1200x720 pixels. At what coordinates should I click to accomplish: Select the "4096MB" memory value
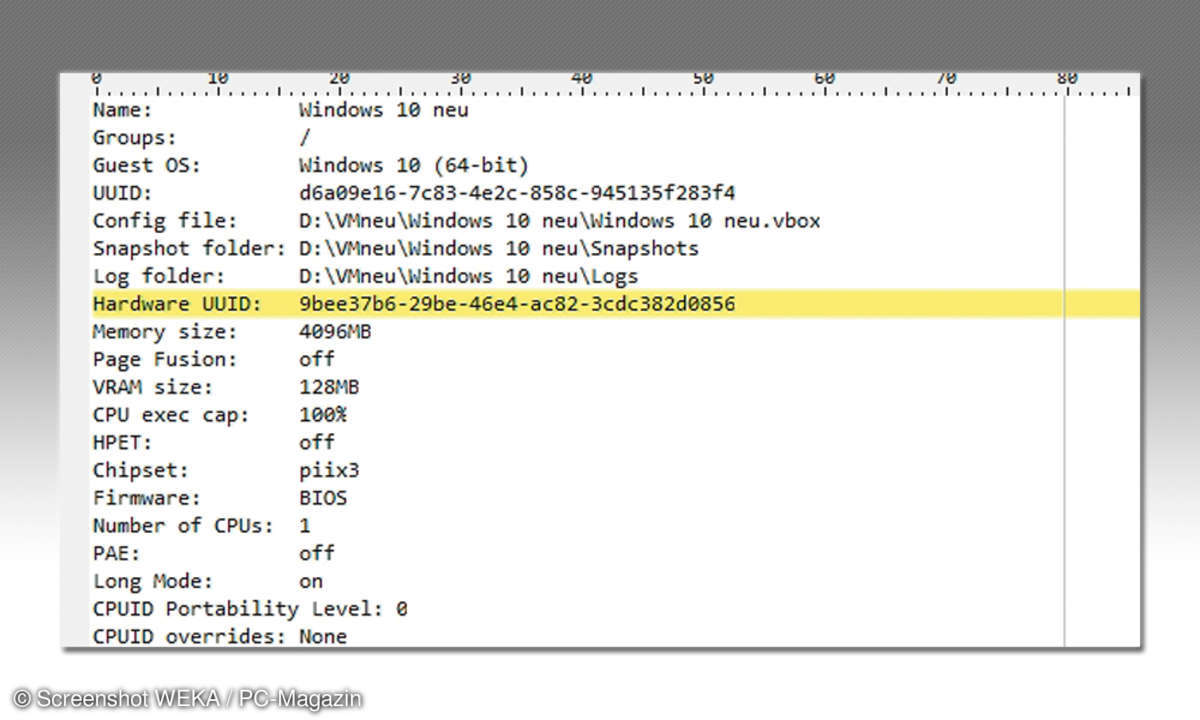[x=335, y=331]
